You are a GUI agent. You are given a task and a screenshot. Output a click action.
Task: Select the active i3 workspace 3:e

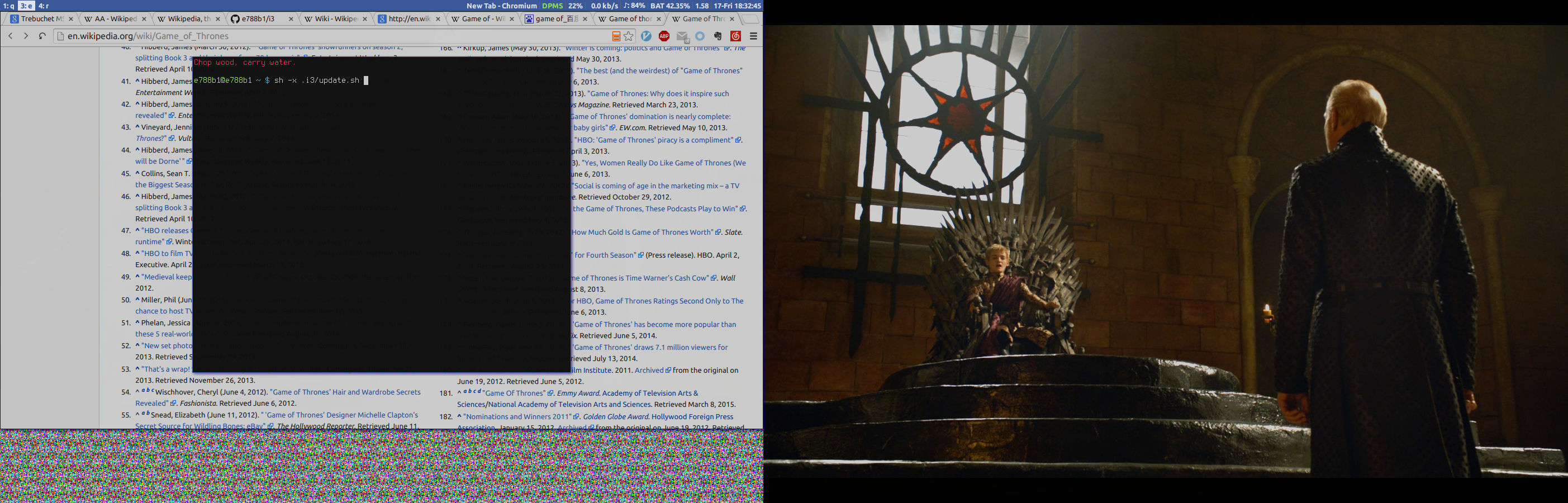coord(26,6)
